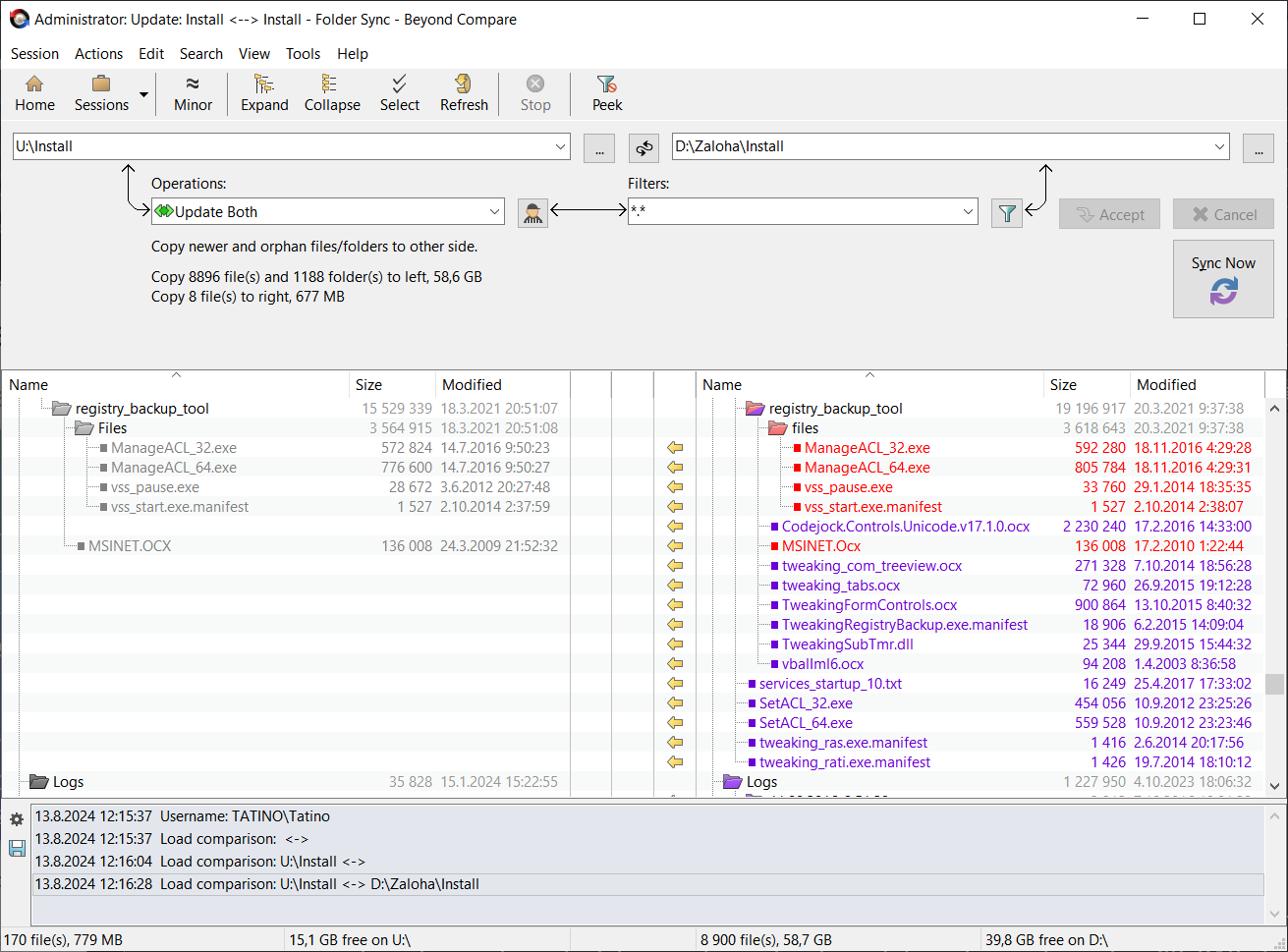Select MSINET.Ocx in the right pane
This screenshot has width=1288, height=952.
pyautogui.click(x=820, y=546)
